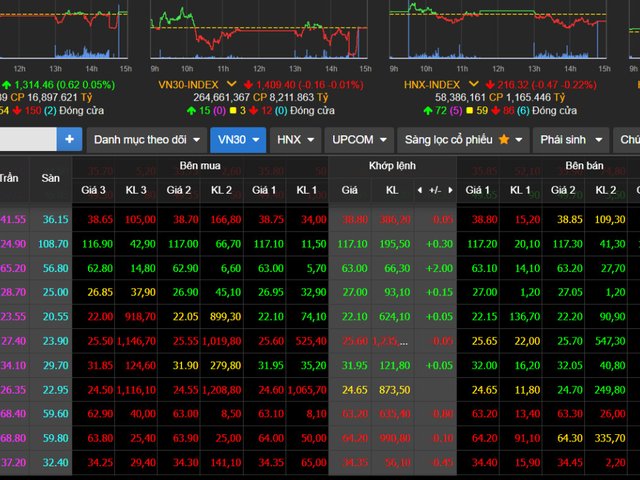Sort by the Trần column header
640x480 pixels.
click(10, 178)
